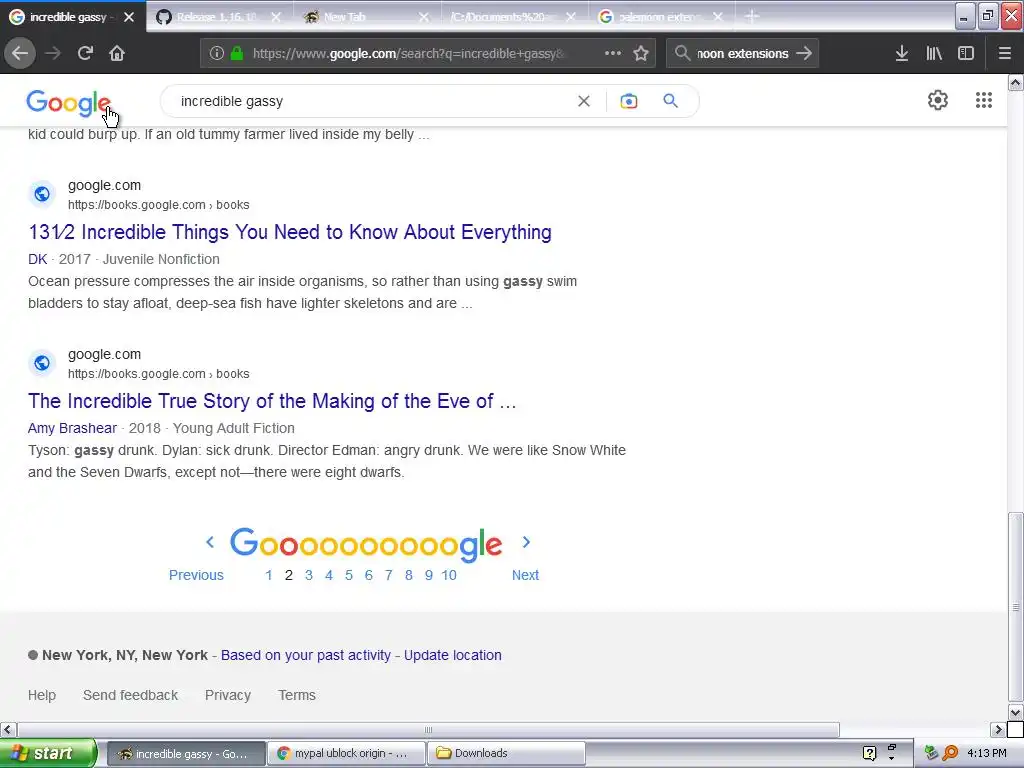This screenshot has height=768, width=1024.
Task: Click the left chevron beside Gooooogle
Action: coord(210,542)
